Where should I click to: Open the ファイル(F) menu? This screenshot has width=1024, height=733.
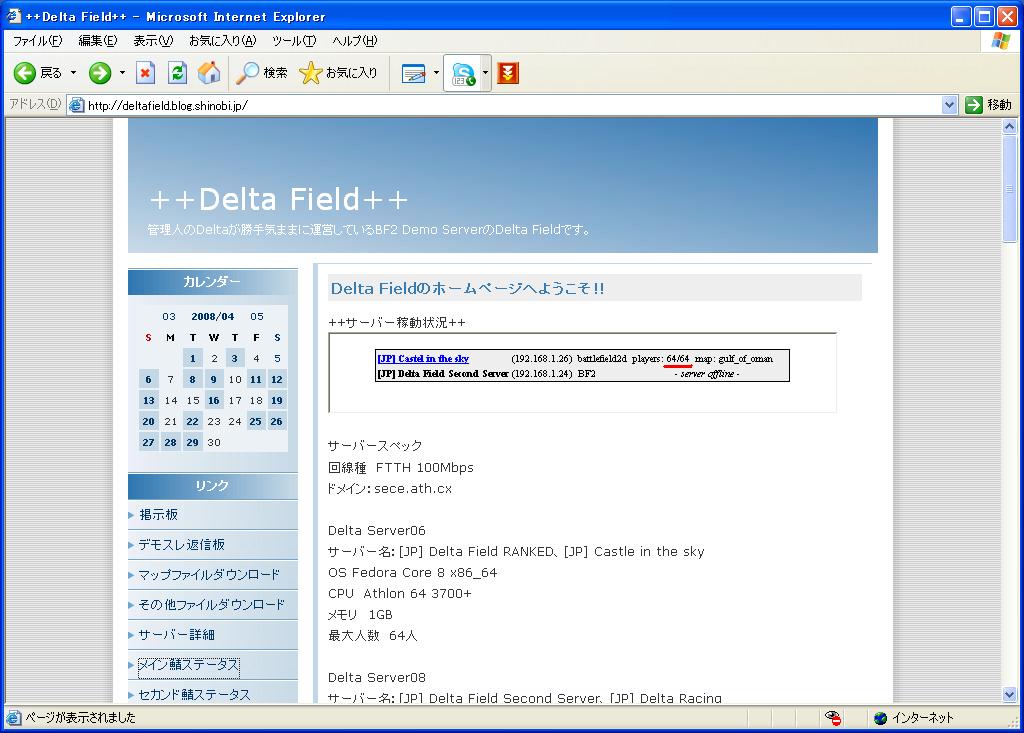38,41
